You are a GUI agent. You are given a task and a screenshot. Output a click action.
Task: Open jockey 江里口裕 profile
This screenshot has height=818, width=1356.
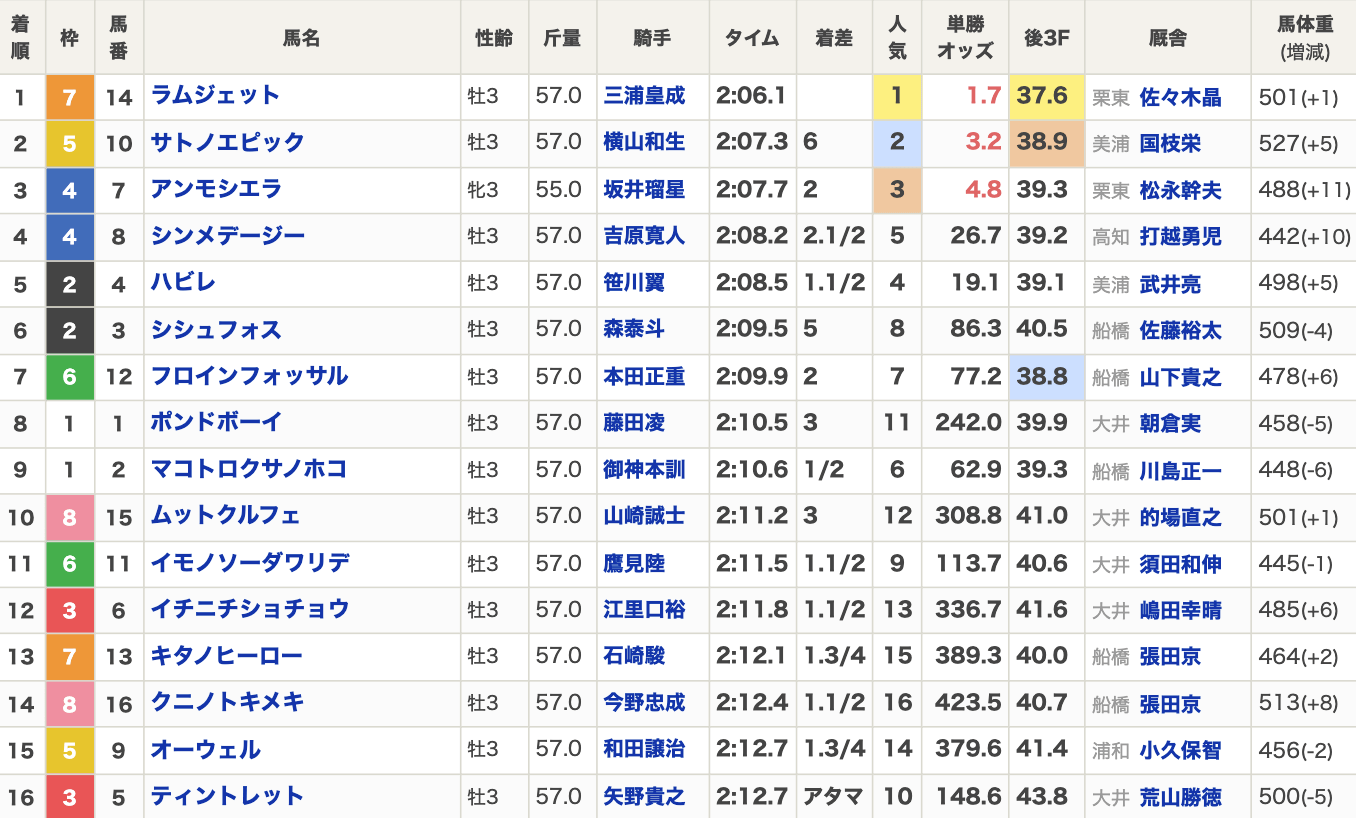point(645,609)
